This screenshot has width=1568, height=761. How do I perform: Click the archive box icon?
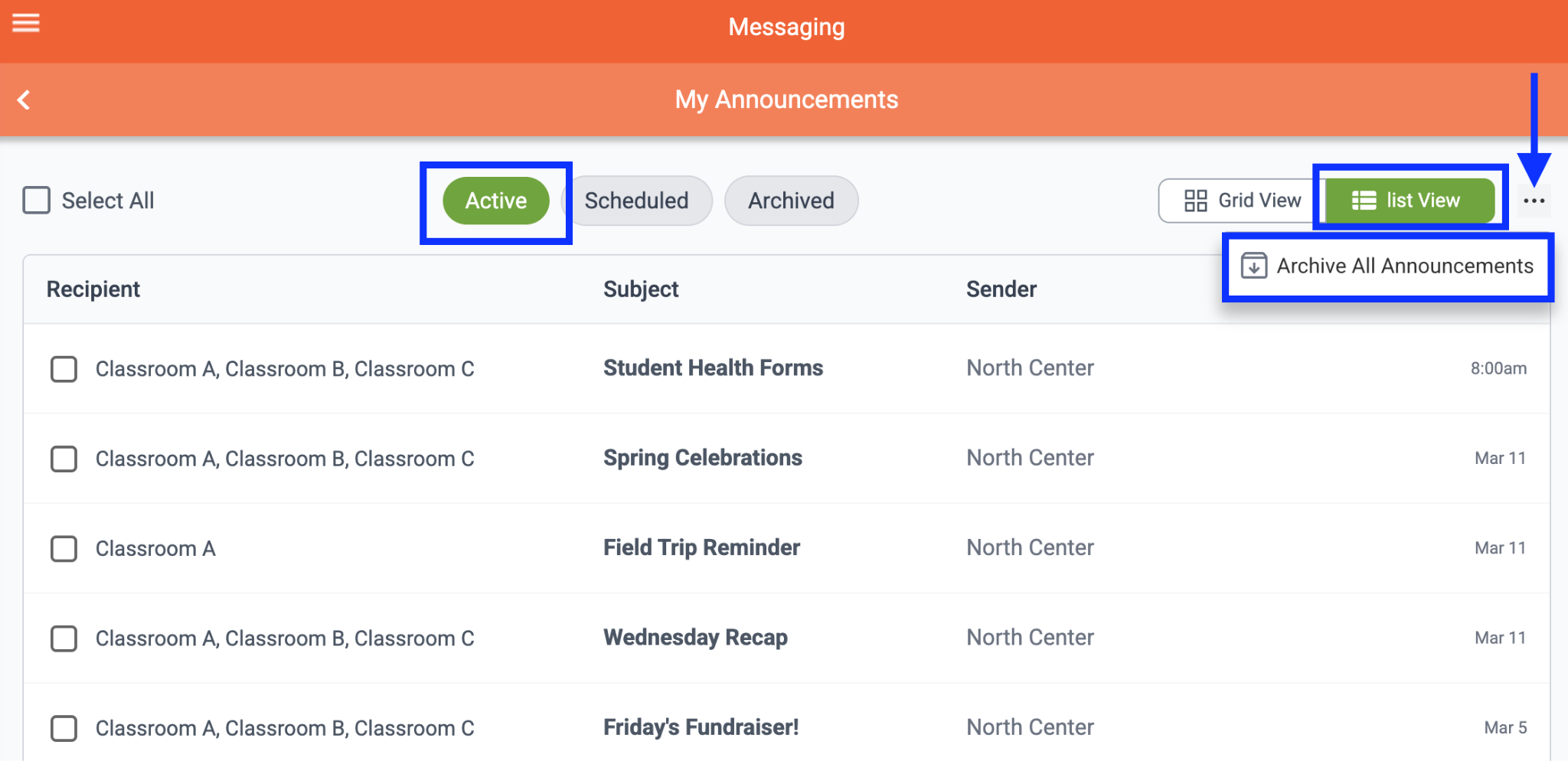pos(1253,266)
